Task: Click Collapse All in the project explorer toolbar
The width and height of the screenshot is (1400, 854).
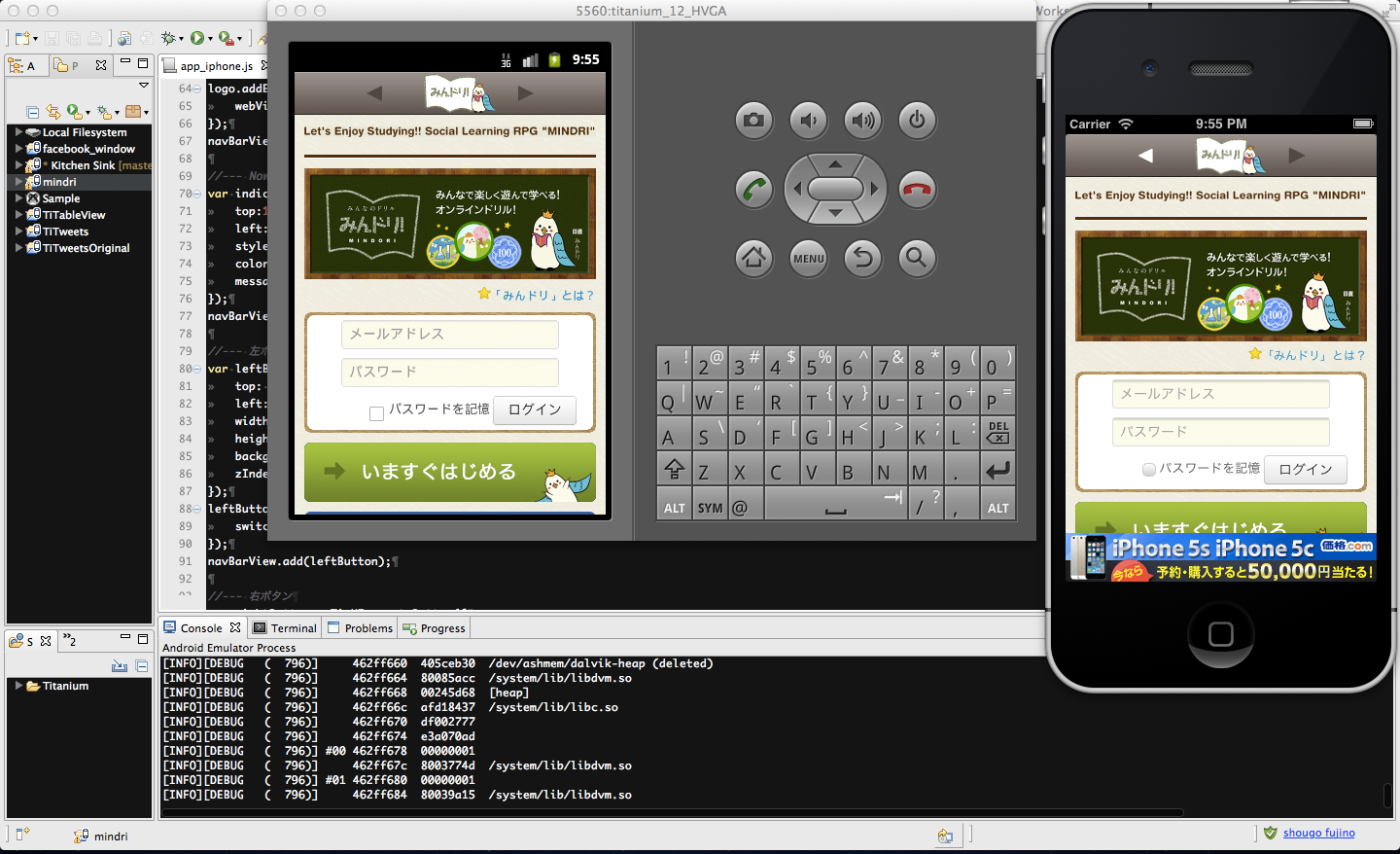Action: (x=33, y=112)
